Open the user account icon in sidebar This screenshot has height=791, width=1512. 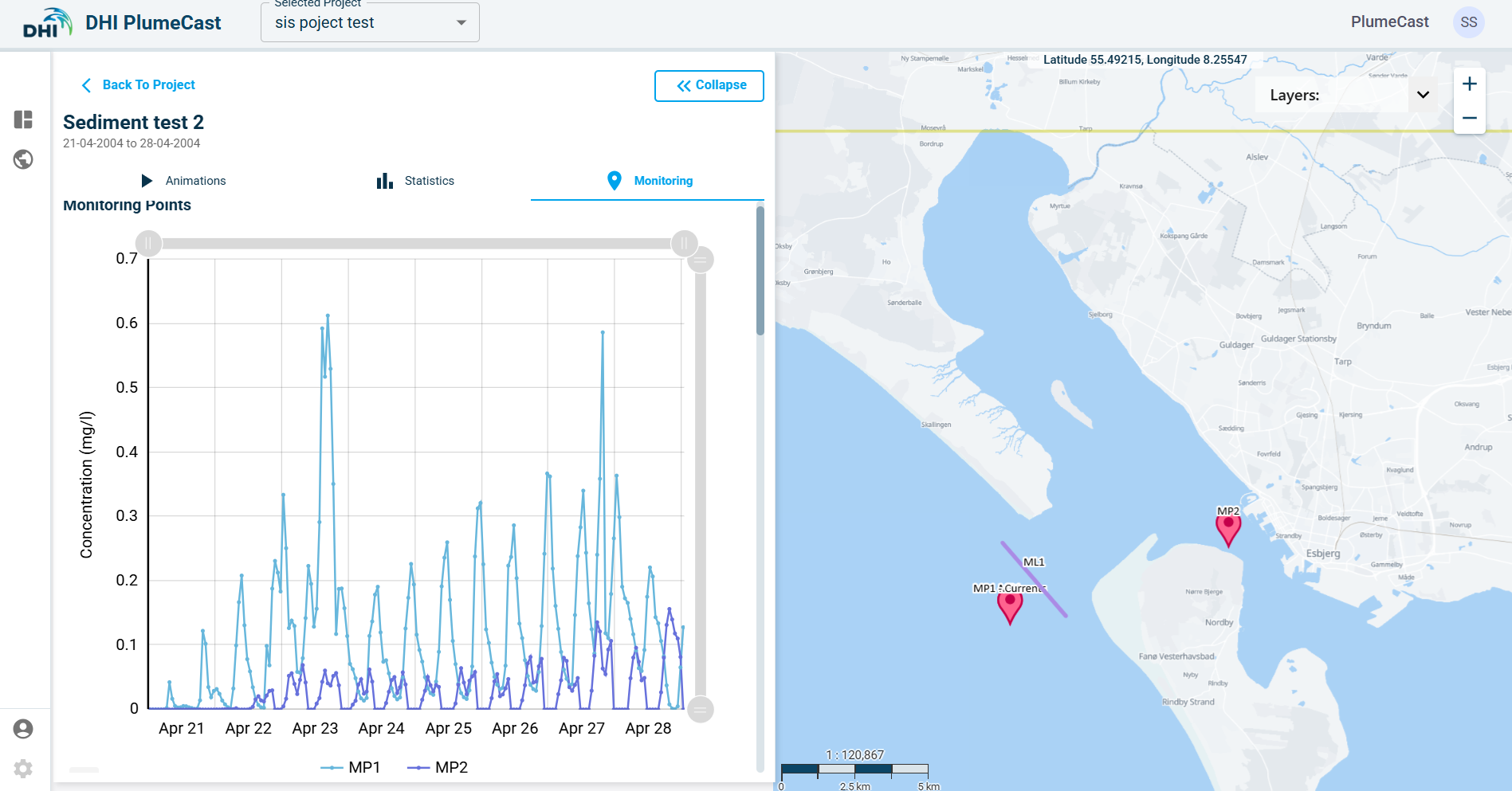pyautogui.click(x=23, y=729)
